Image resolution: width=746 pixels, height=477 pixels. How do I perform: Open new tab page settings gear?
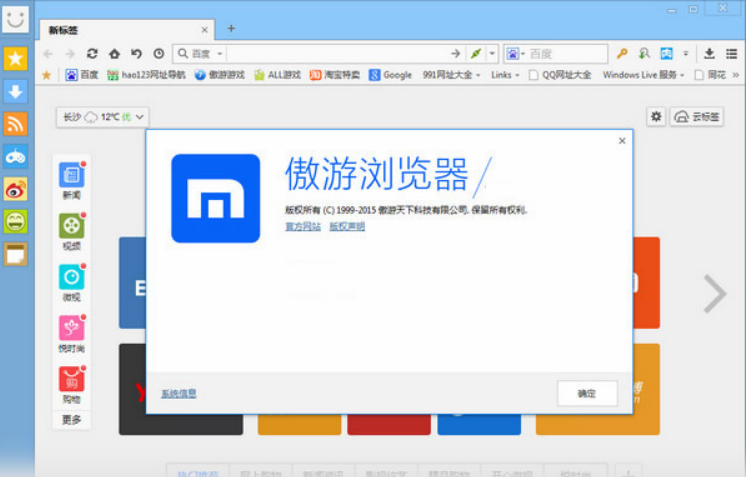656,117
